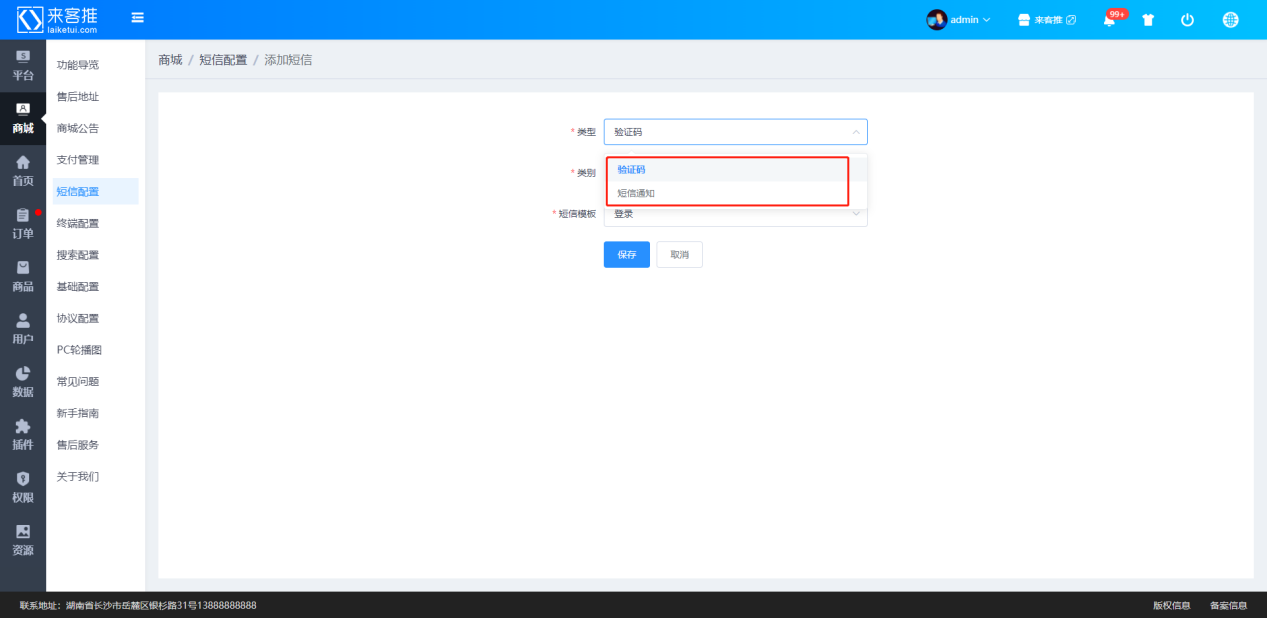Image resolution: width=1267 pixels, height=618 pixels.
Task: Go to 首页 in left rail
Action: 23,171
